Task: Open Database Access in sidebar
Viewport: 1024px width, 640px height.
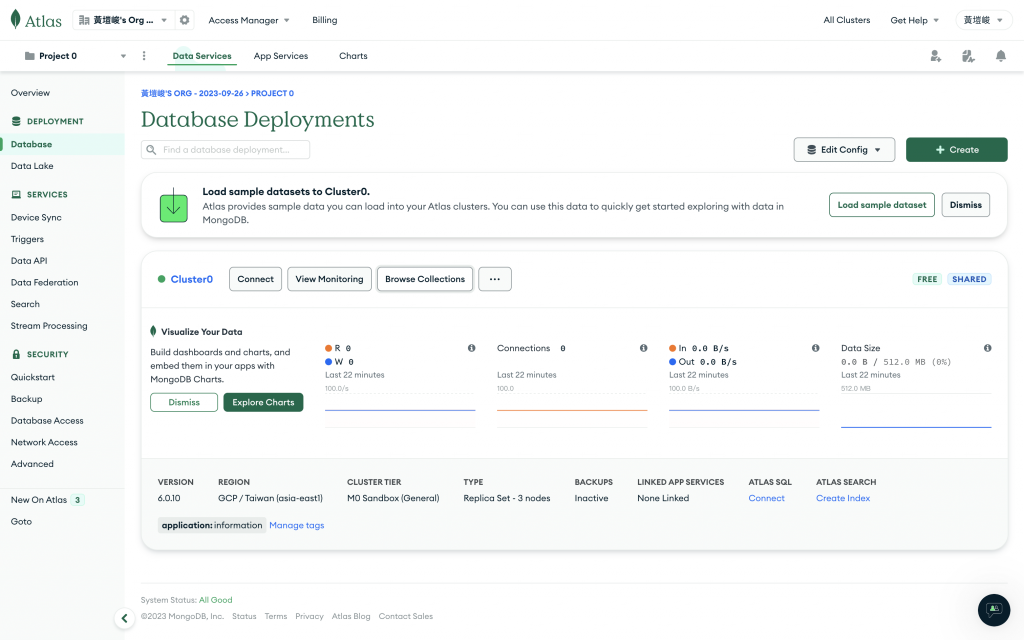Action: 47,421
